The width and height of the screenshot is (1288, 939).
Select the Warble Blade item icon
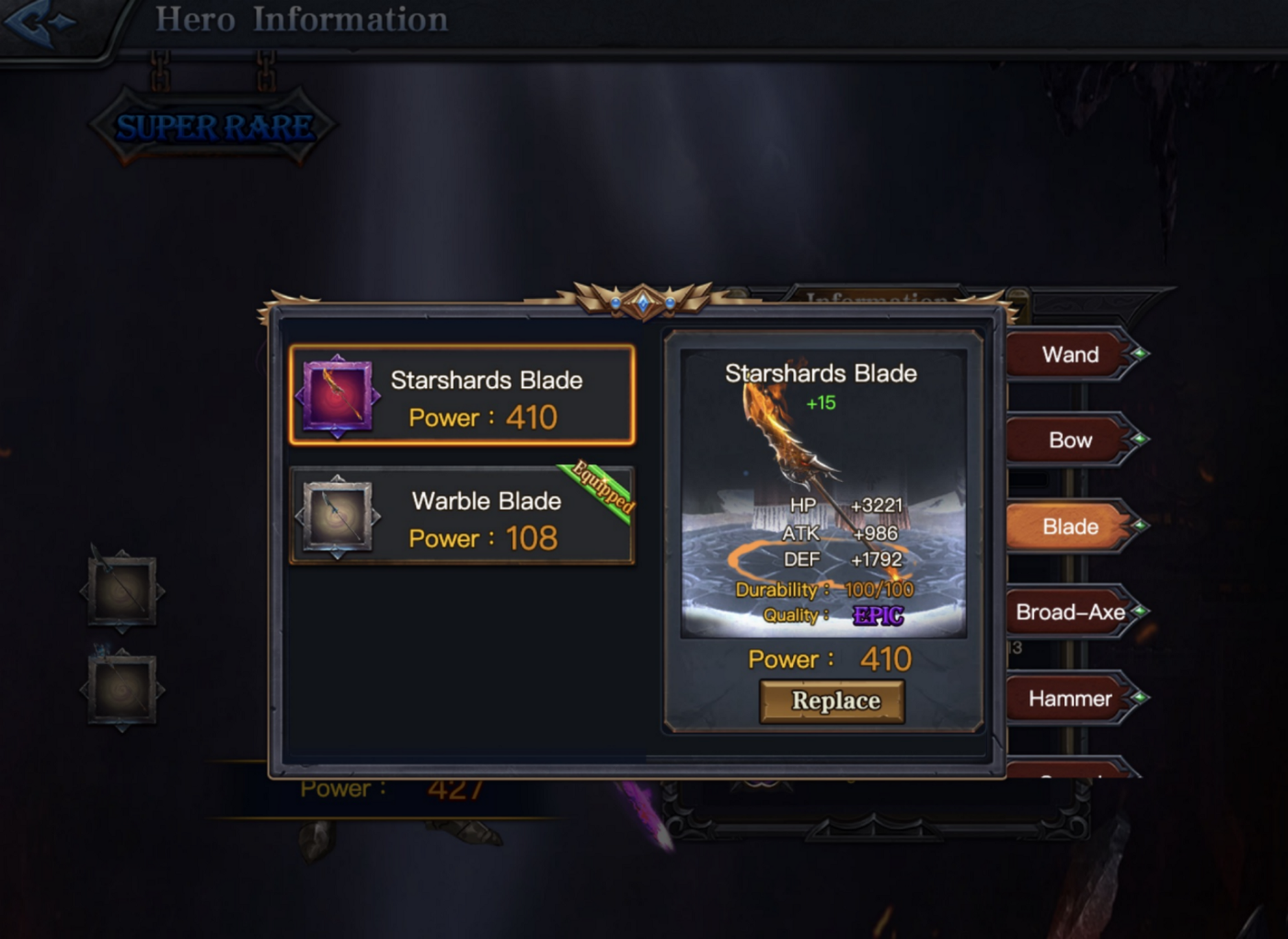pyautogui.click(x=338, y=517)
